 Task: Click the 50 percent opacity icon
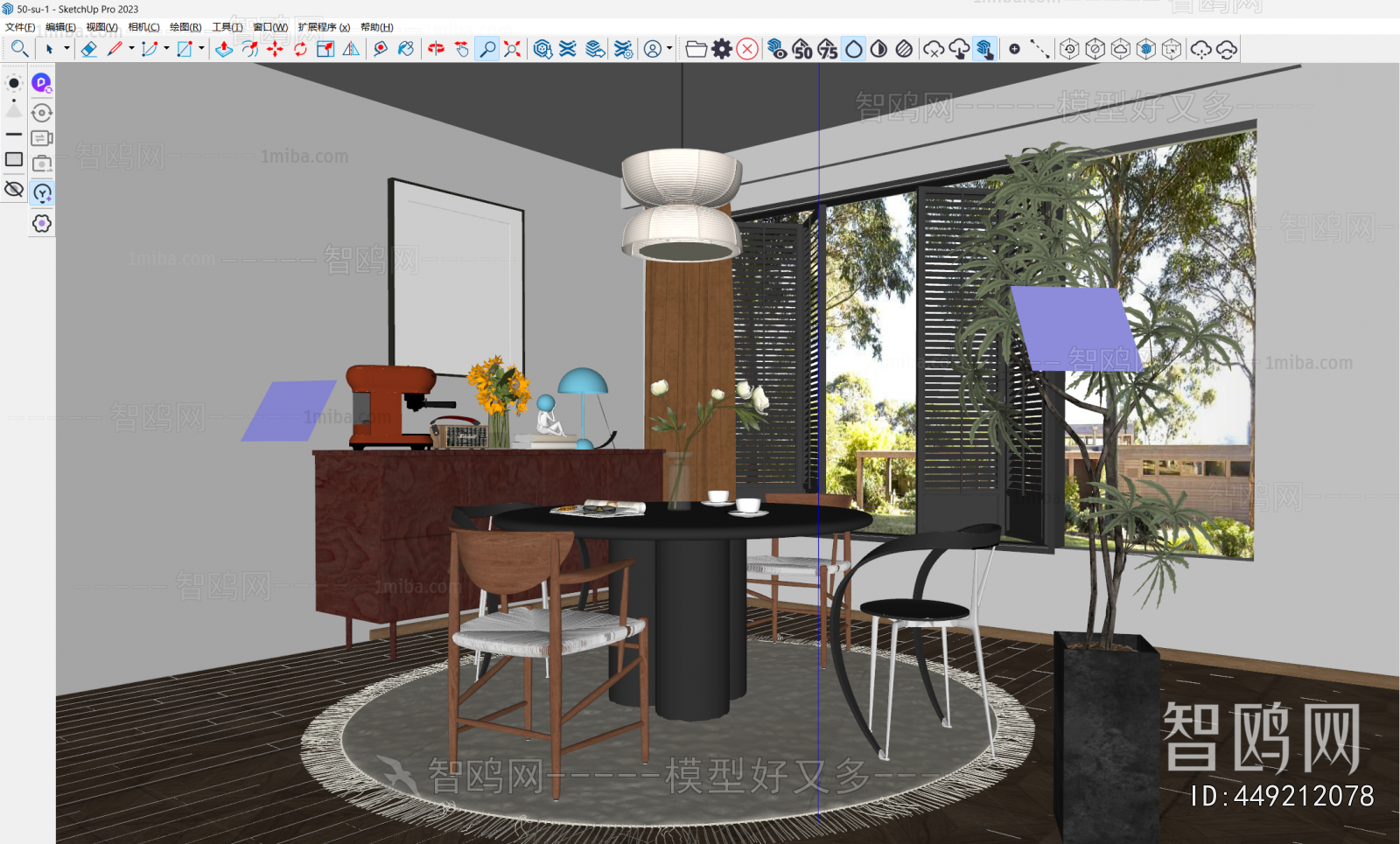[802, 49]
